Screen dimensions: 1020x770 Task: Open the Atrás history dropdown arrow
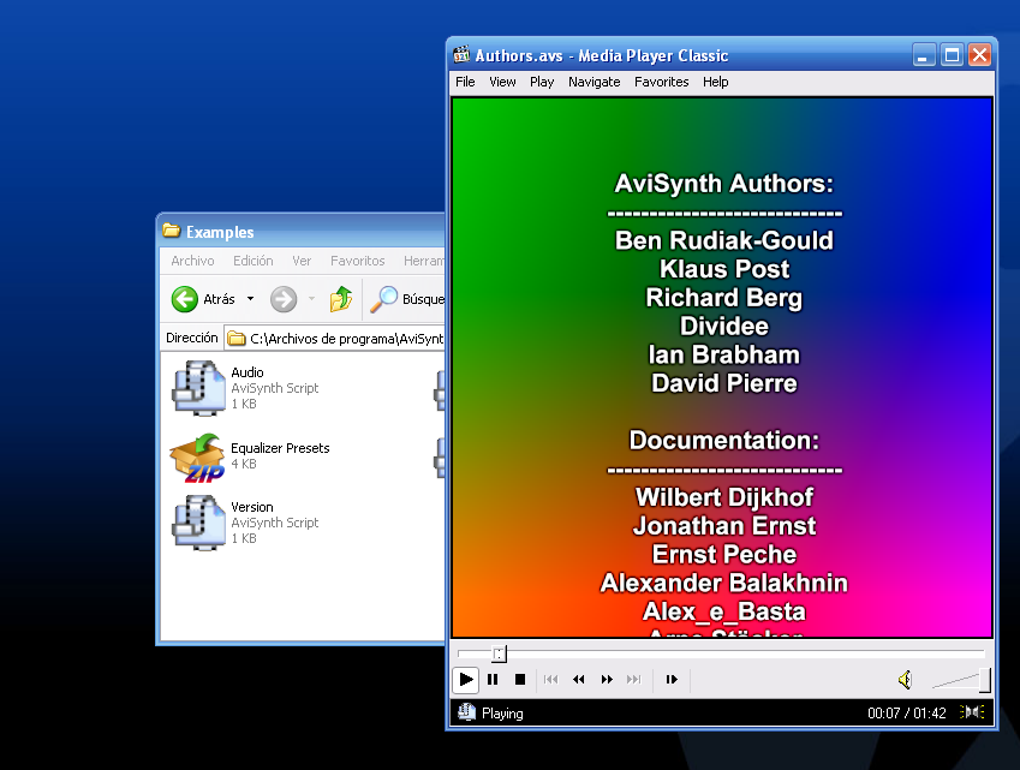pos(250,299)
